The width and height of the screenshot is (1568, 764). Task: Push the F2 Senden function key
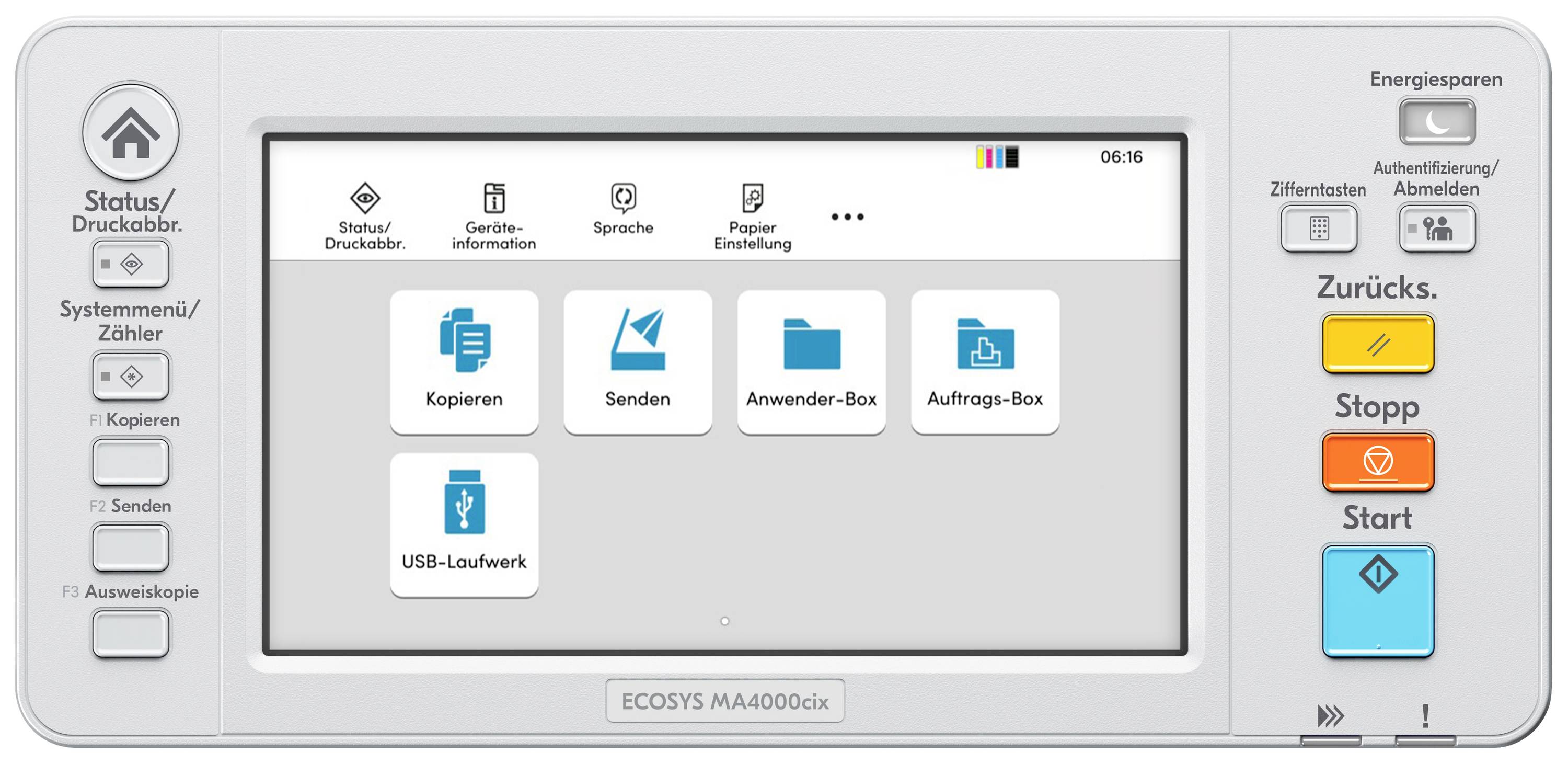click(x=131, y=548)
